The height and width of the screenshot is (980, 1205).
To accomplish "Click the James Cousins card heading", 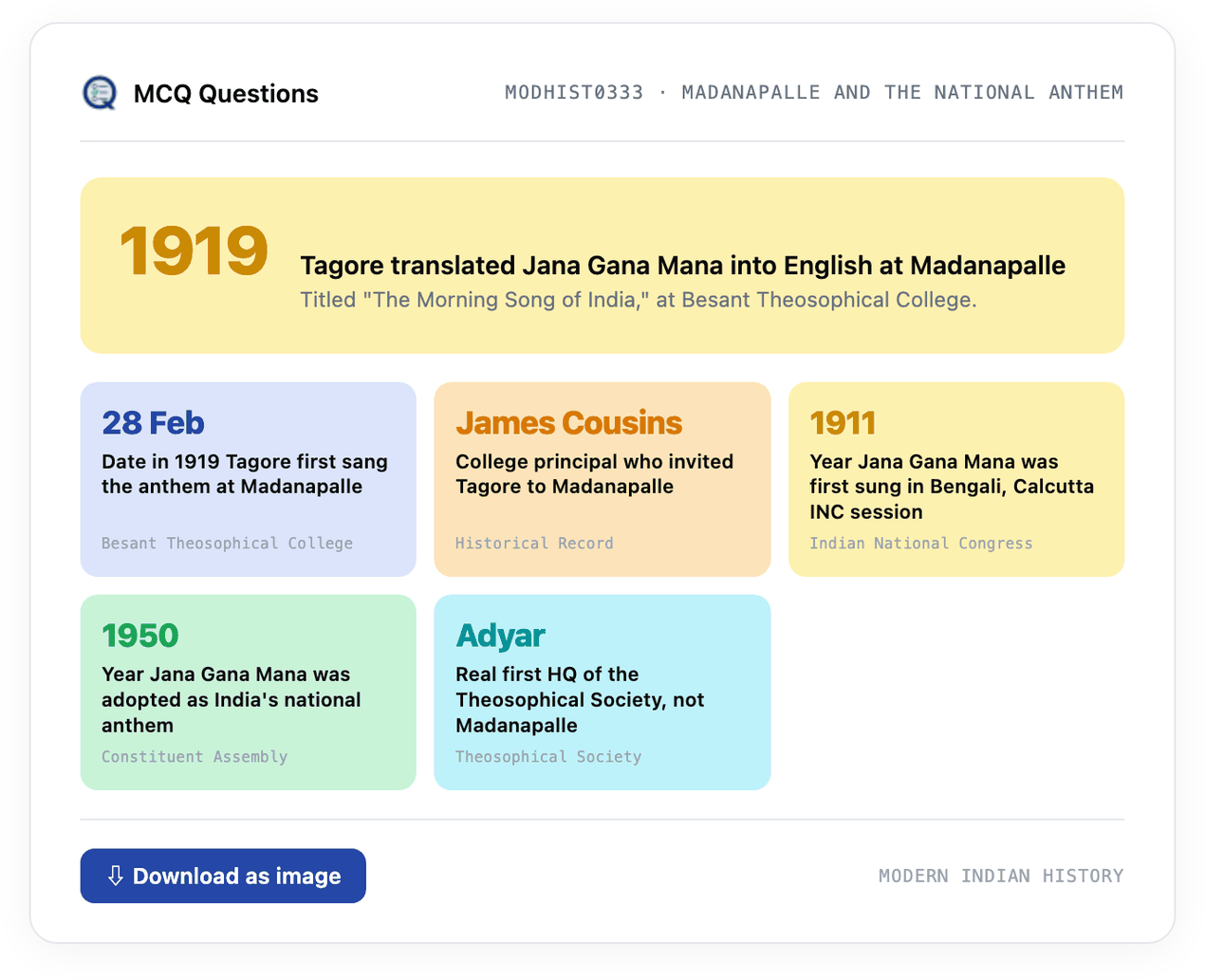I will 568,422.
